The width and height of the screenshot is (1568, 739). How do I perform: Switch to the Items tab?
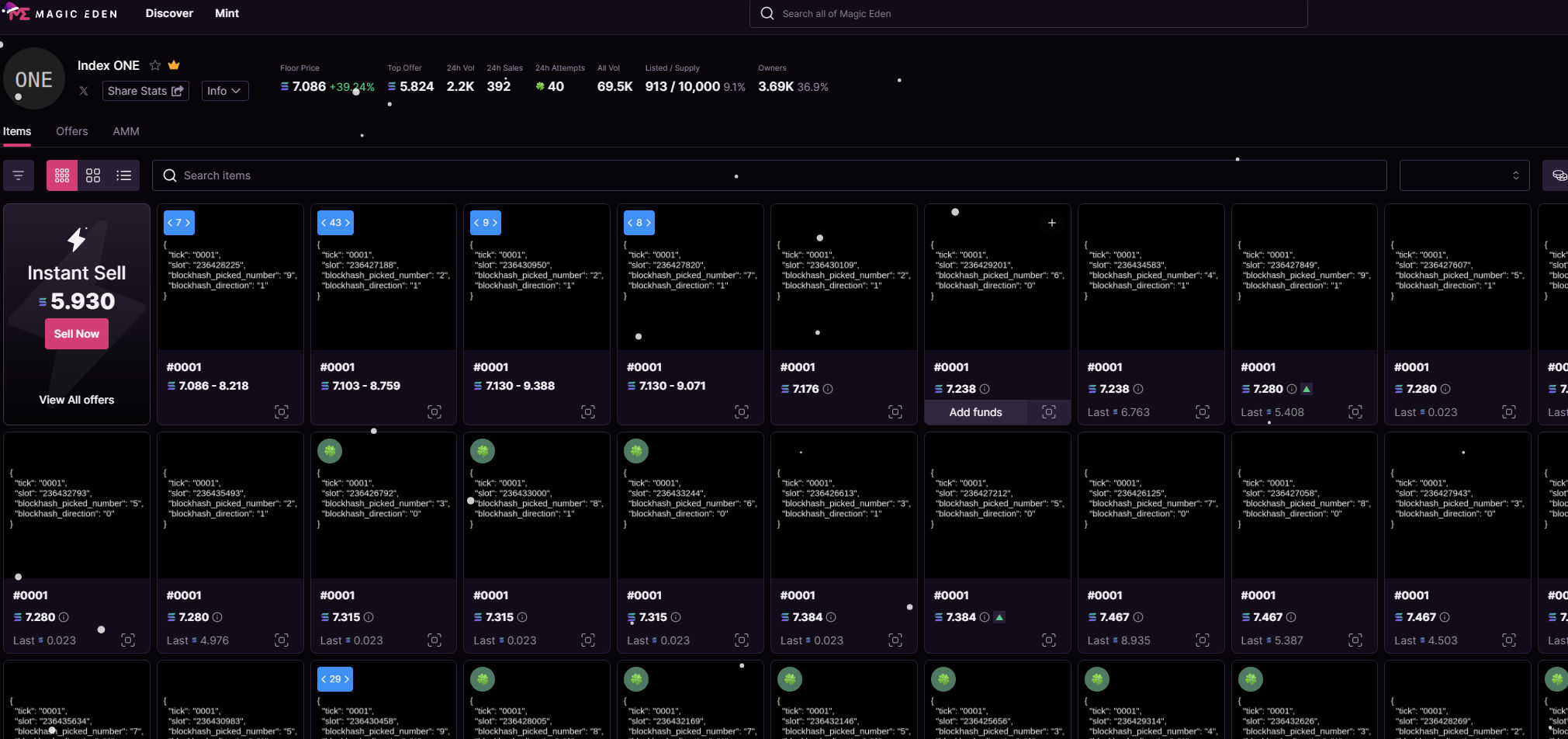pyautogui.click(x=17, y=131)
